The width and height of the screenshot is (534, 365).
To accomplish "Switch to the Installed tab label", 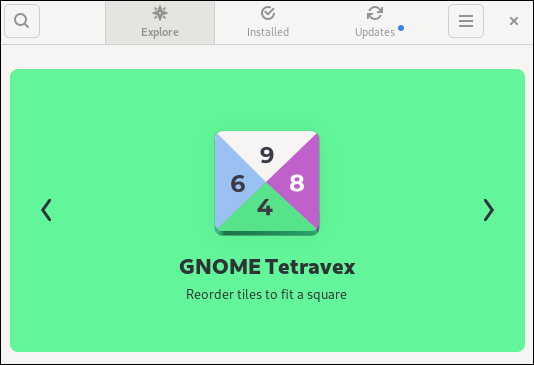I will 268,32.
